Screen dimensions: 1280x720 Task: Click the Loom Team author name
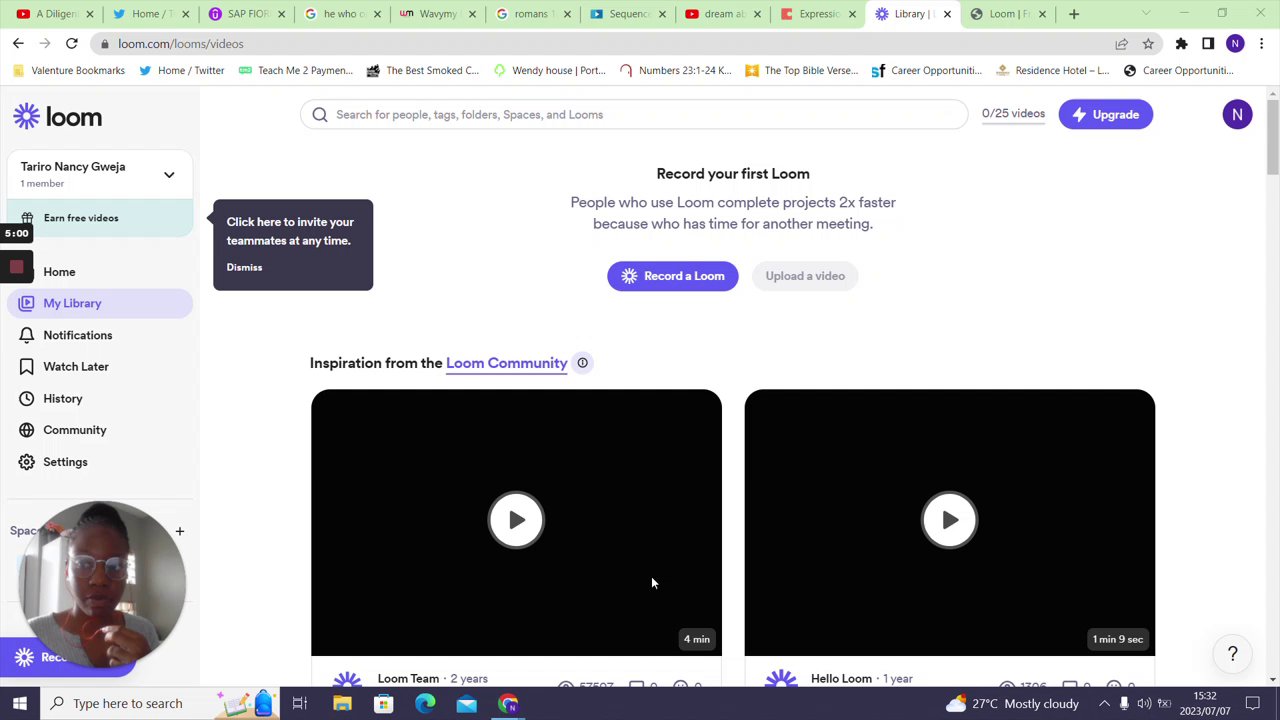coord(408,679)
